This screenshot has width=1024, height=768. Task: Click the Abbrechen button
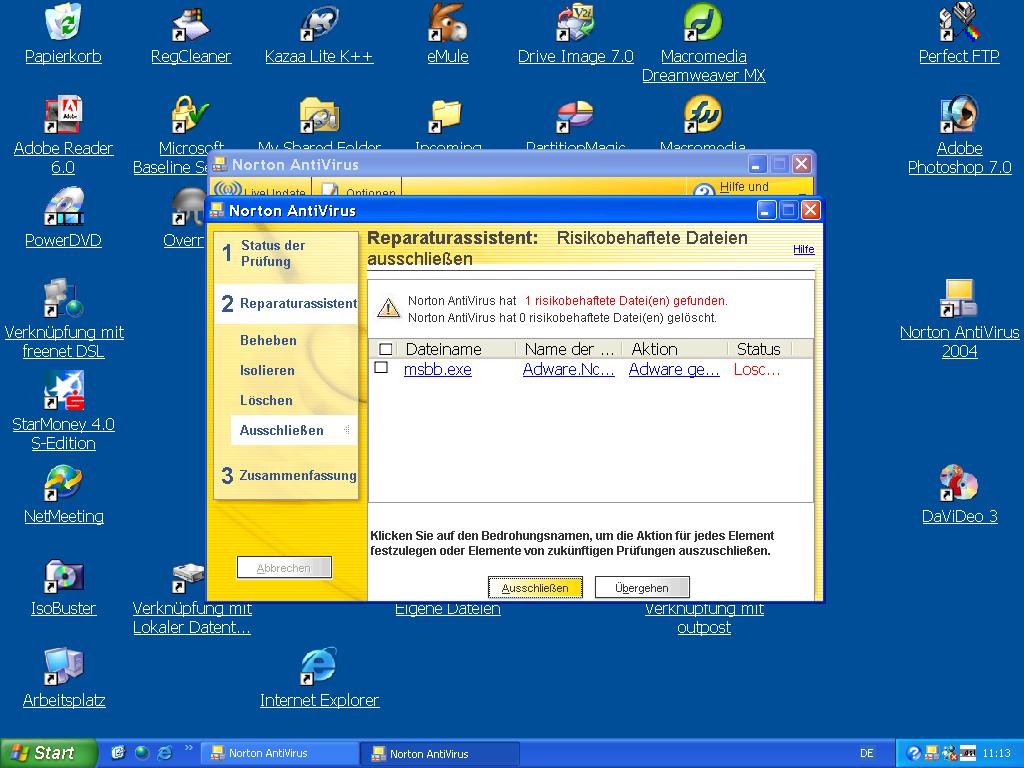point(284,568)
